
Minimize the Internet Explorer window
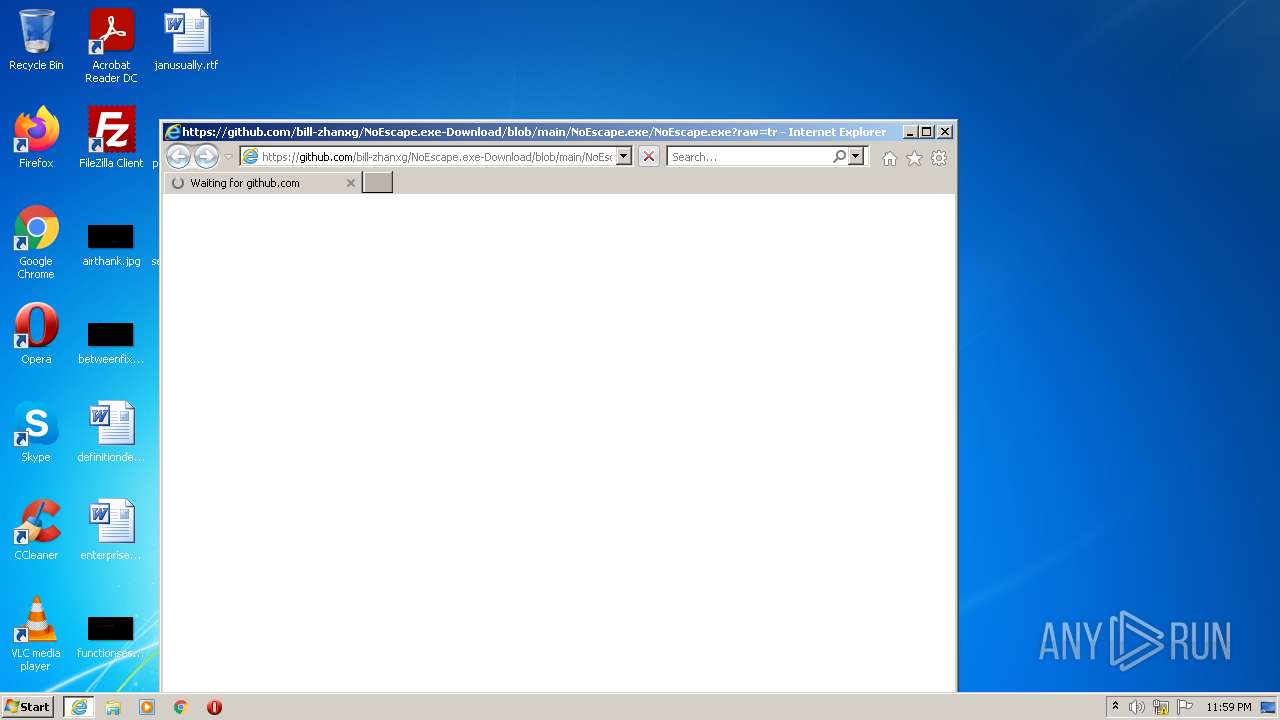(x=910, y=132)
